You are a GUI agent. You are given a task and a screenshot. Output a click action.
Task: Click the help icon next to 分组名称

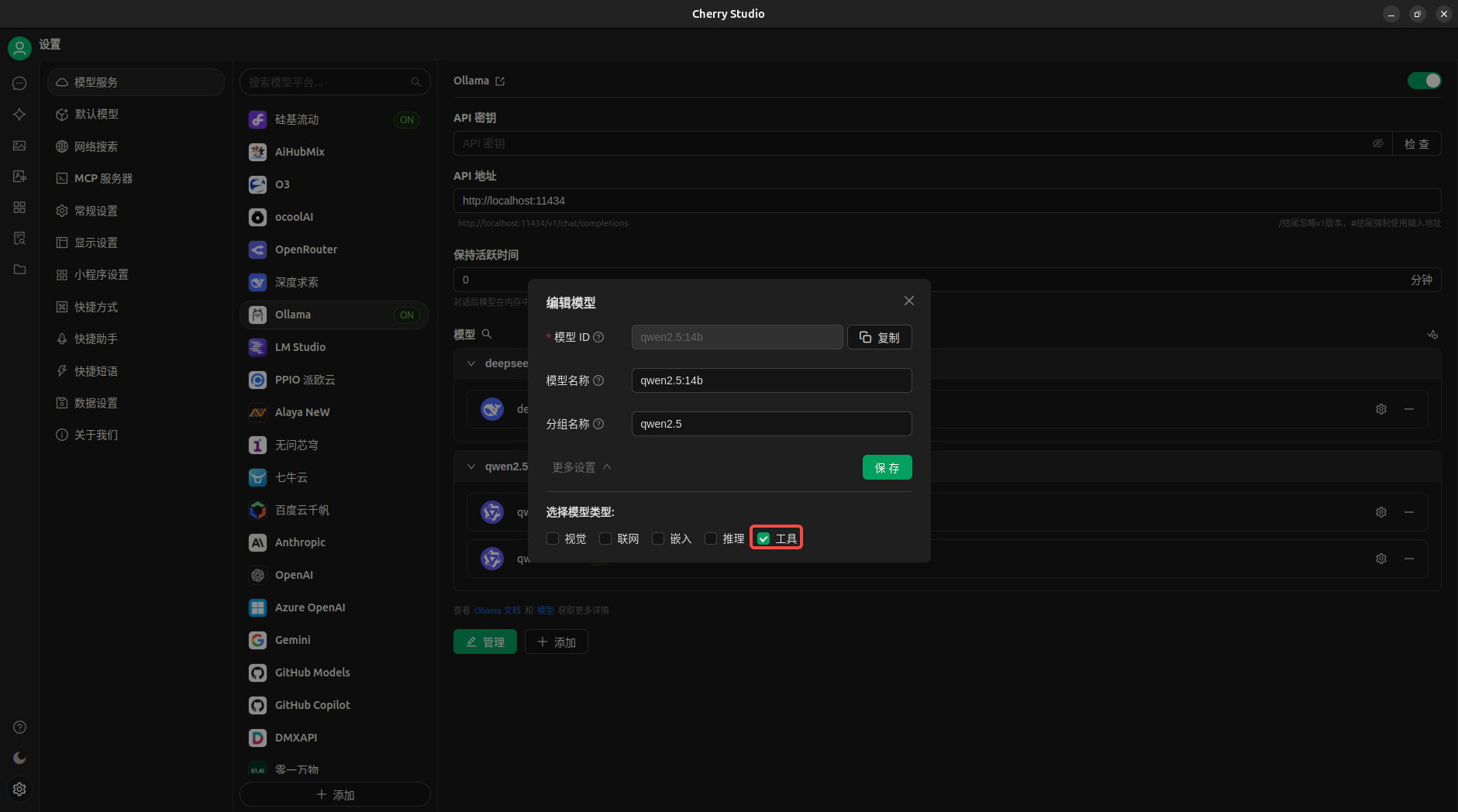click(x=598, y=424)
